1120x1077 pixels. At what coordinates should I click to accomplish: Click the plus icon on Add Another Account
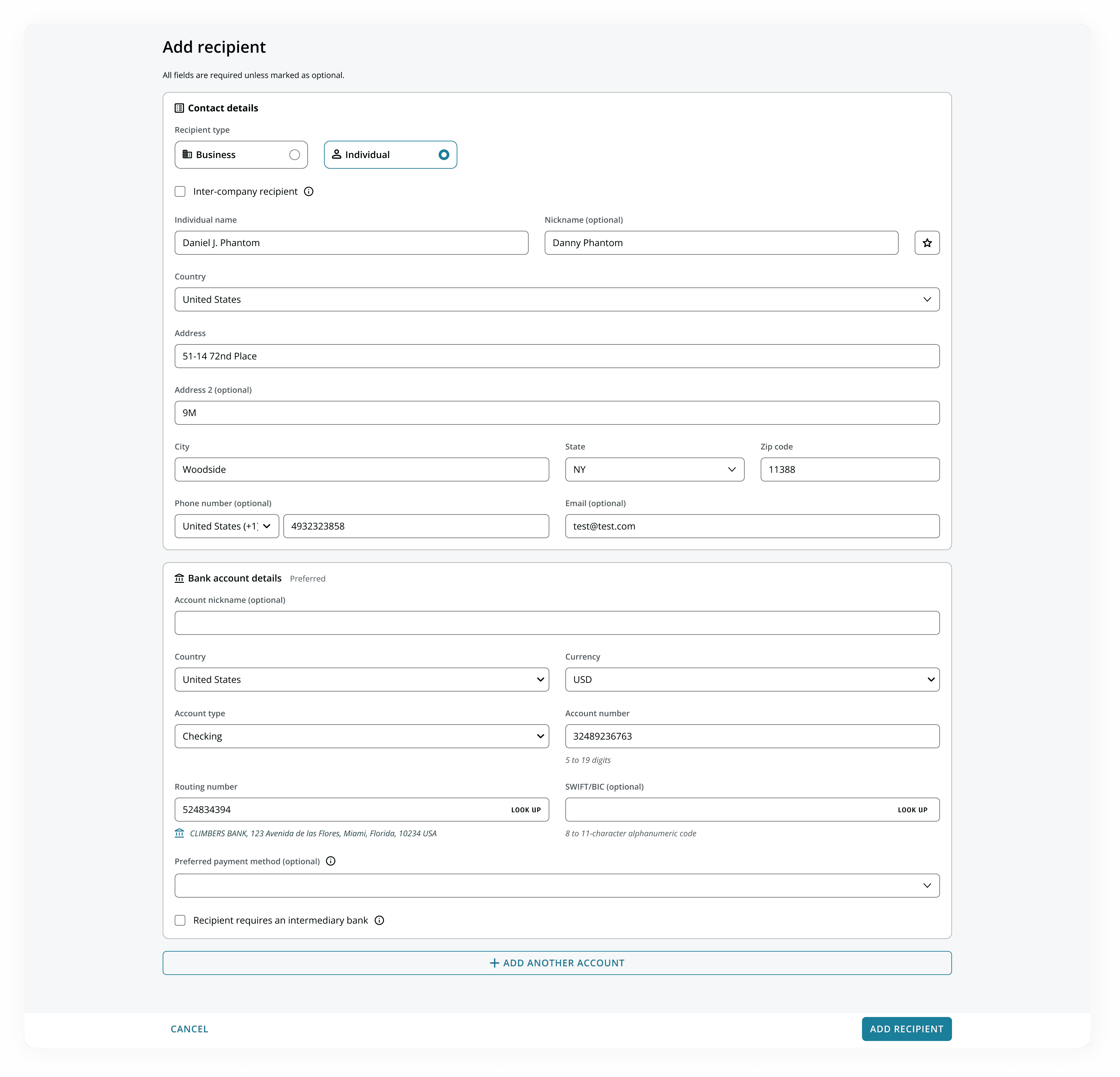494,963
